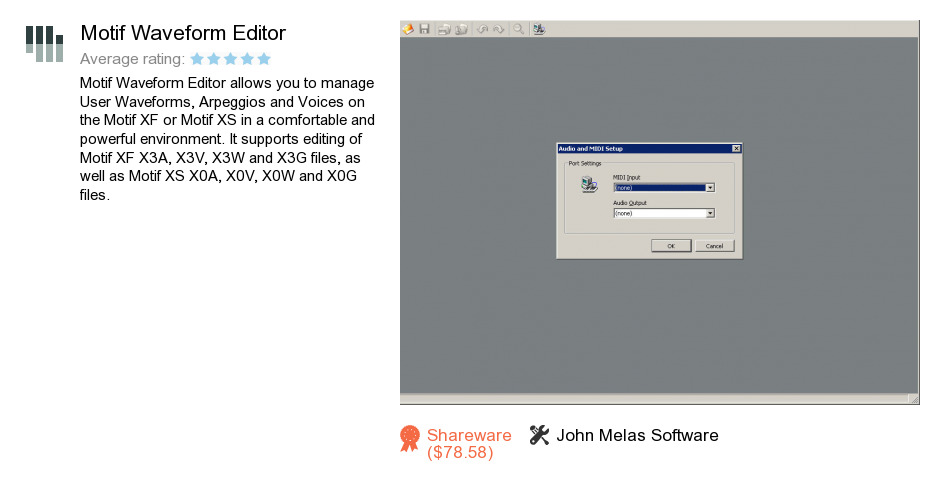Click the 'Average rating:' text
This screenshot has height=488, width=940.
(132, 59)
